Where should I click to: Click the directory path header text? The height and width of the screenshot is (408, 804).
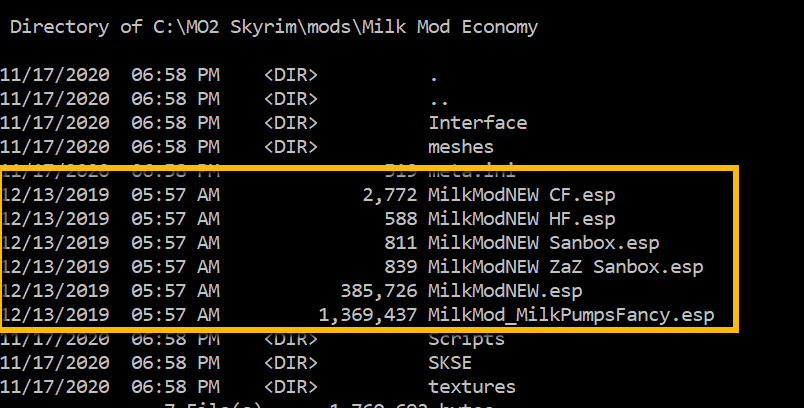pyautogui.click(x=274, y=27)
